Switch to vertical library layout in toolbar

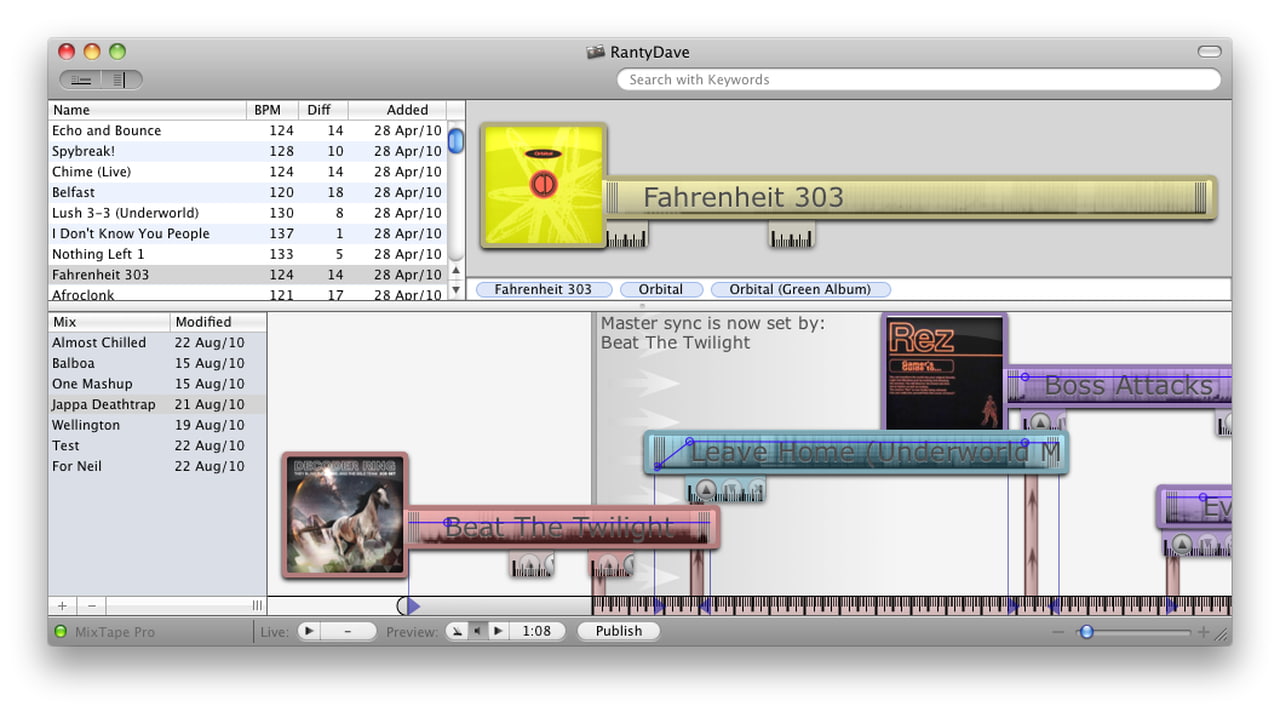pyautogui.click(x=121, y=80)
